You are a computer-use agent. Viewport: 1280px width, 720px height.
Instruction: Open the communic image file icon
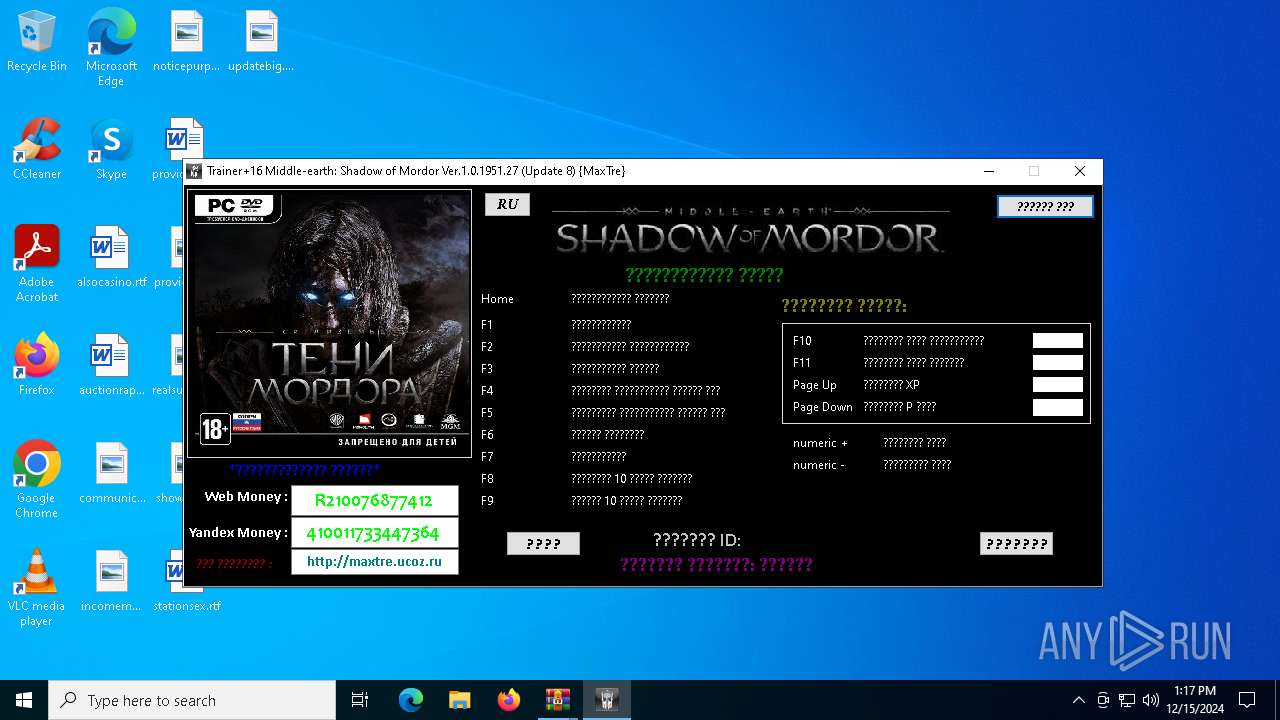(x=111, y=474)
